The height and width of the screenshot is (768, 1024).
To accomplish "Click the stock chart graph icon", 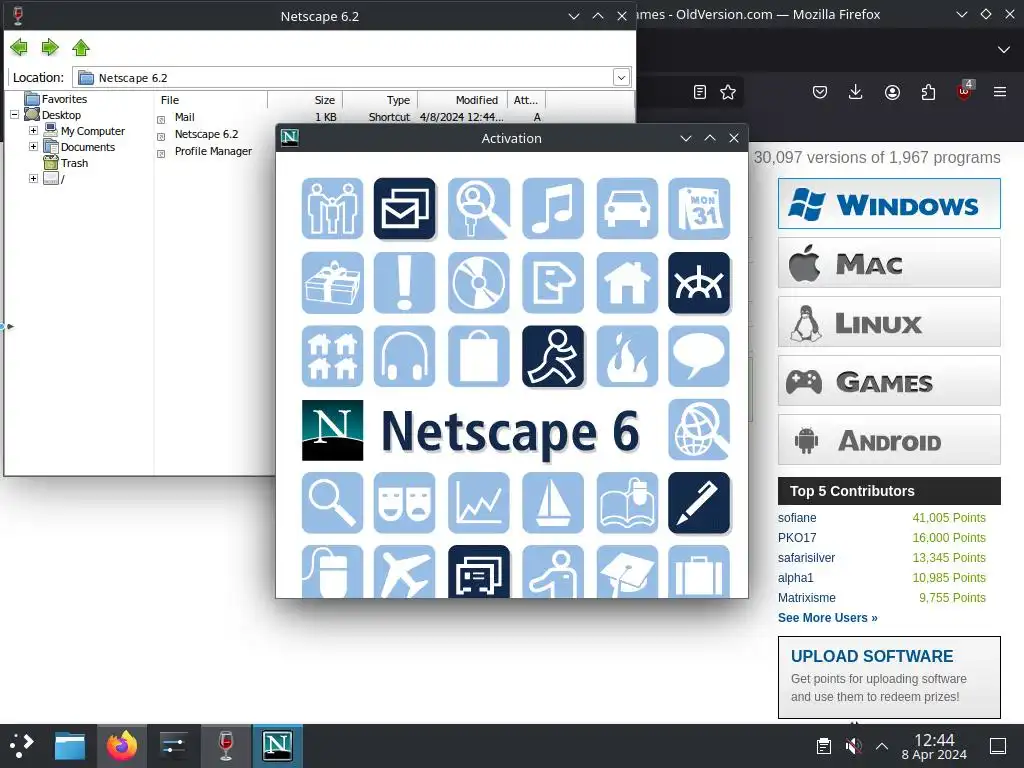I will tap(479, 503).
